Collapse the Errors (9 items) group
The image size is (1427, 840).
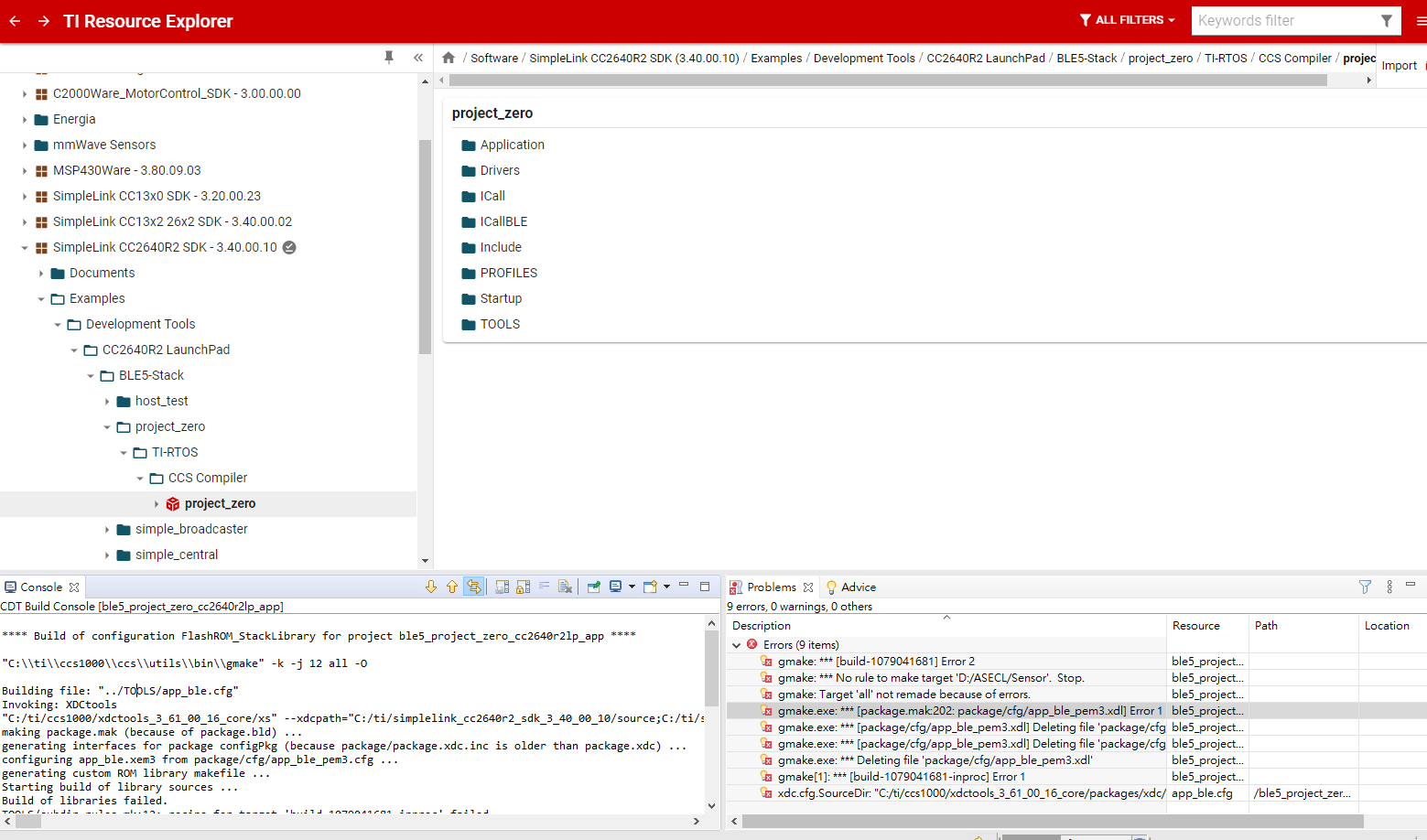point(737,645)
